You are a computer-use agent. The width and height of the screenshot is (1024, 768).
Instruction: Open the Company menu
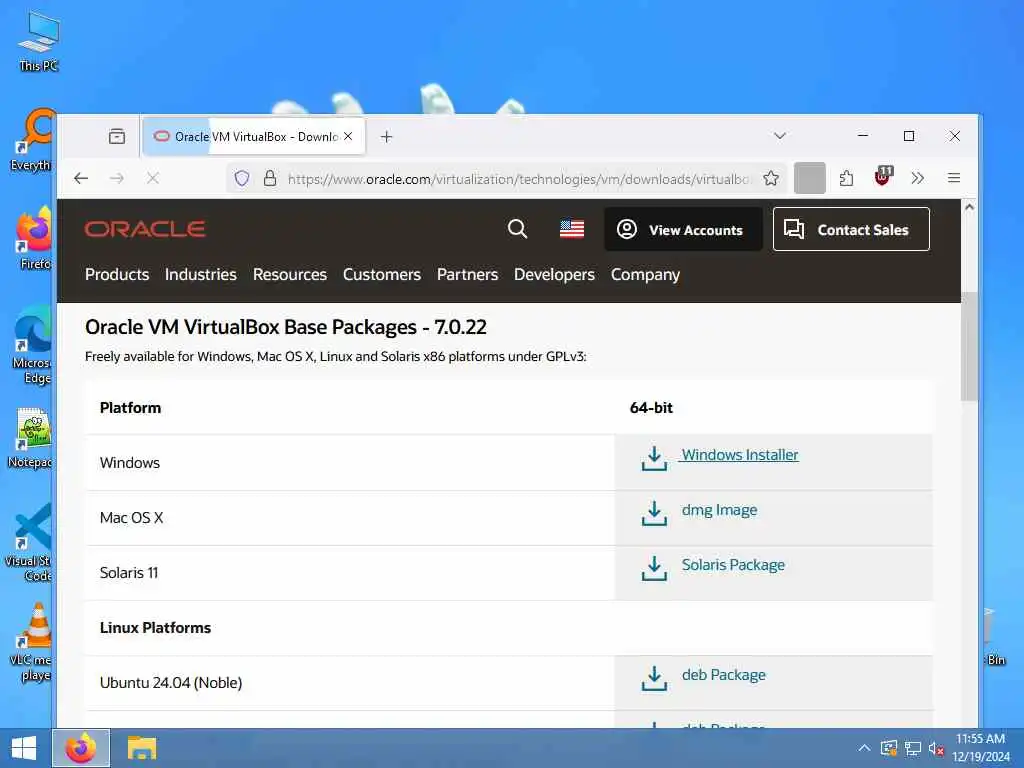tap(645, 274)
